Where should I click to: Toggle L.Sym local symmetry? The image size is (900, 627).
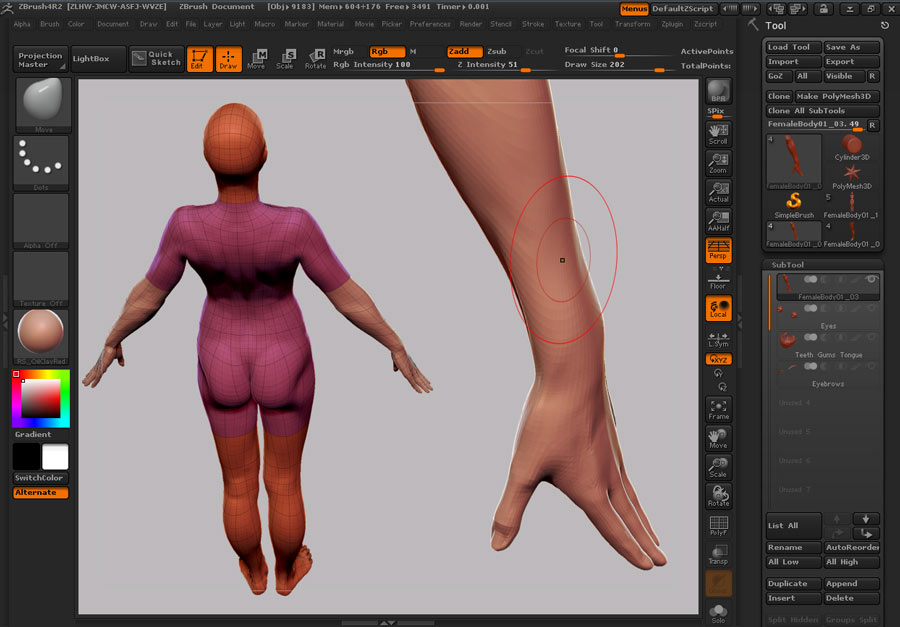718,339
